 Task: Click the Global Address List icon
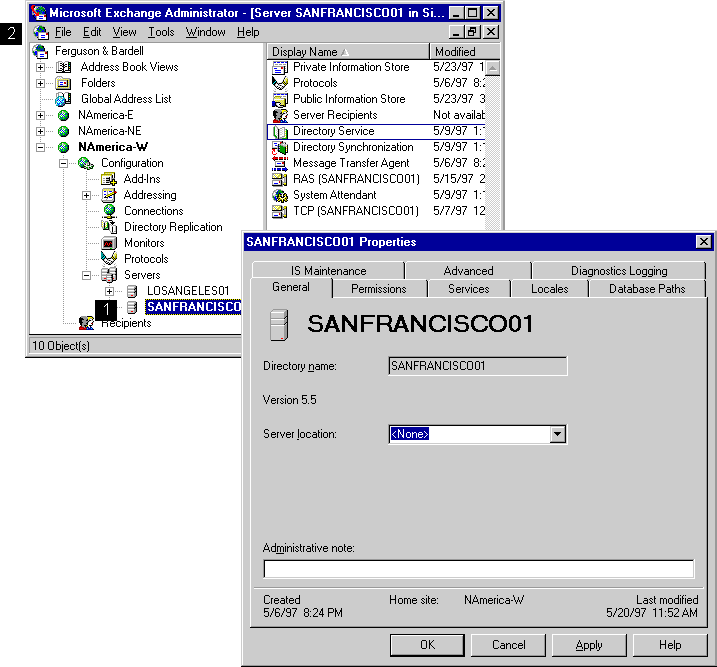pos(63,99)
